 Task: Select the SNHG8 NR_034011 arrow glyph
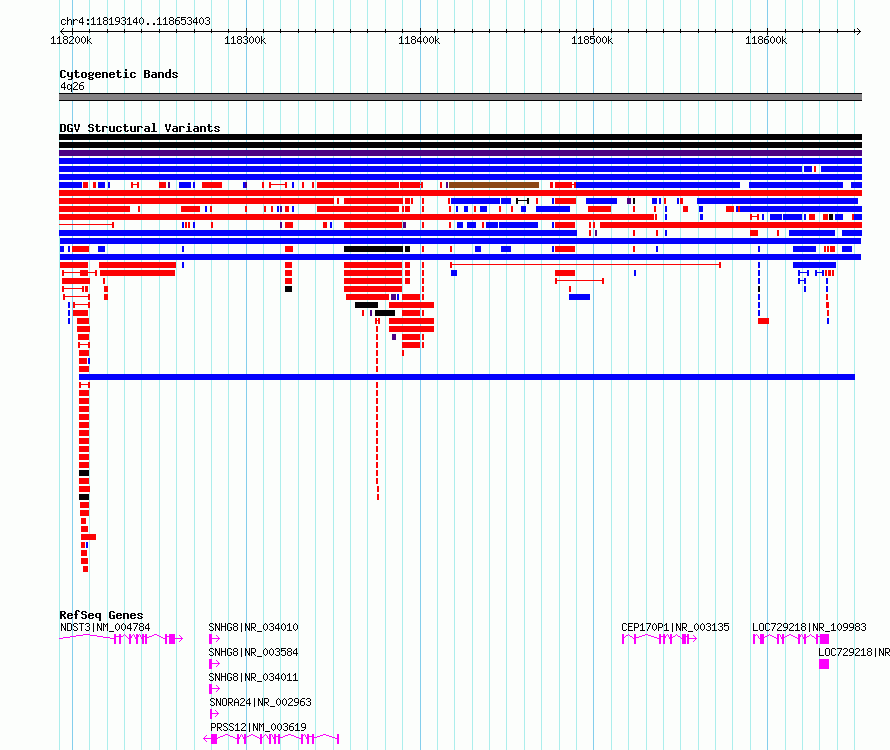(214, 689)
